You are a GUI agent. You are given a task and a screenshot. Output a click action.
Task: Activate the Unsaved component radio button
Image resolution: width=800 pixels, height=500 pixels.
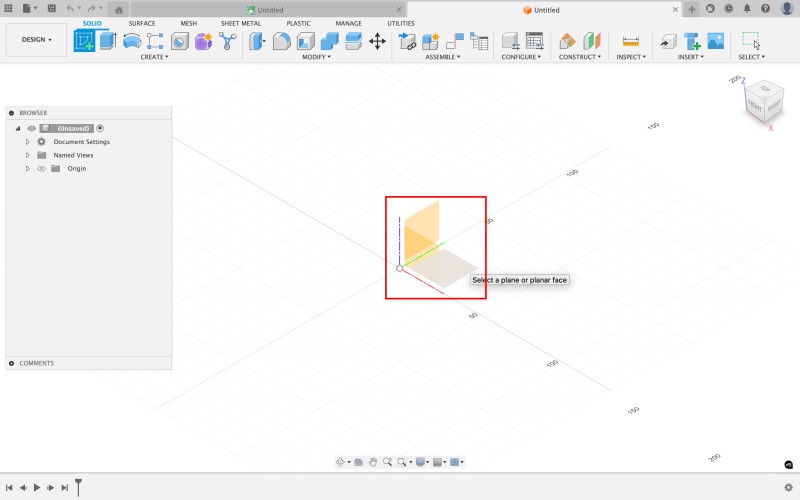(x=100, y=128)
